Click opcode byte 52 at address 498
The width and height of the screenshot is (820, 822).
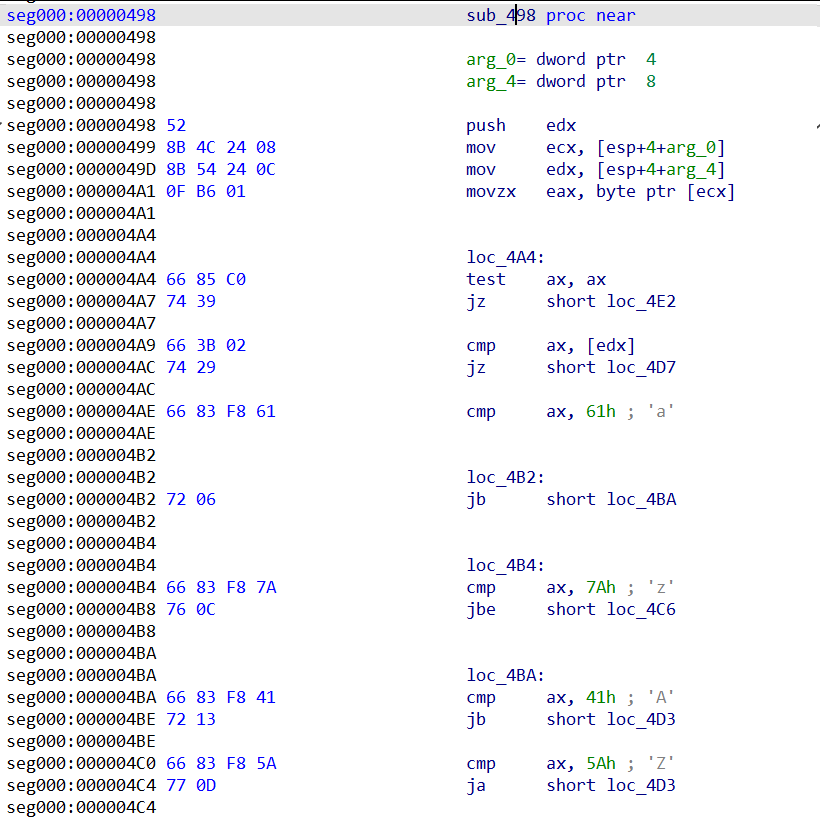tap(176, 125)
